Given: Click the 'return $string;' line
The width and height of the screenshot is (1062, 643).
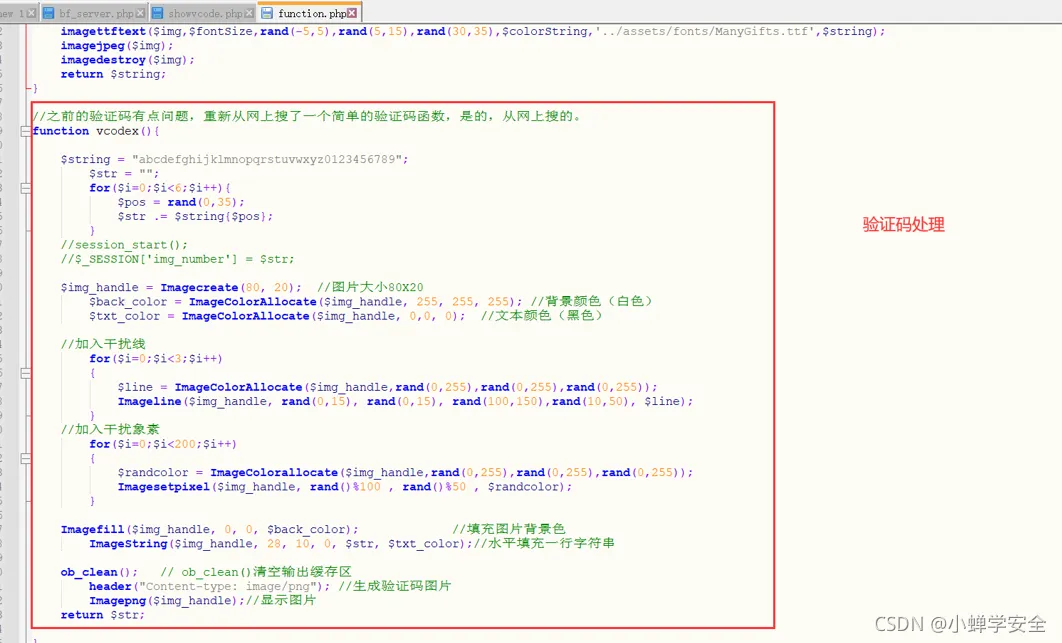Looking at the screenshot, I should [113, 74].
